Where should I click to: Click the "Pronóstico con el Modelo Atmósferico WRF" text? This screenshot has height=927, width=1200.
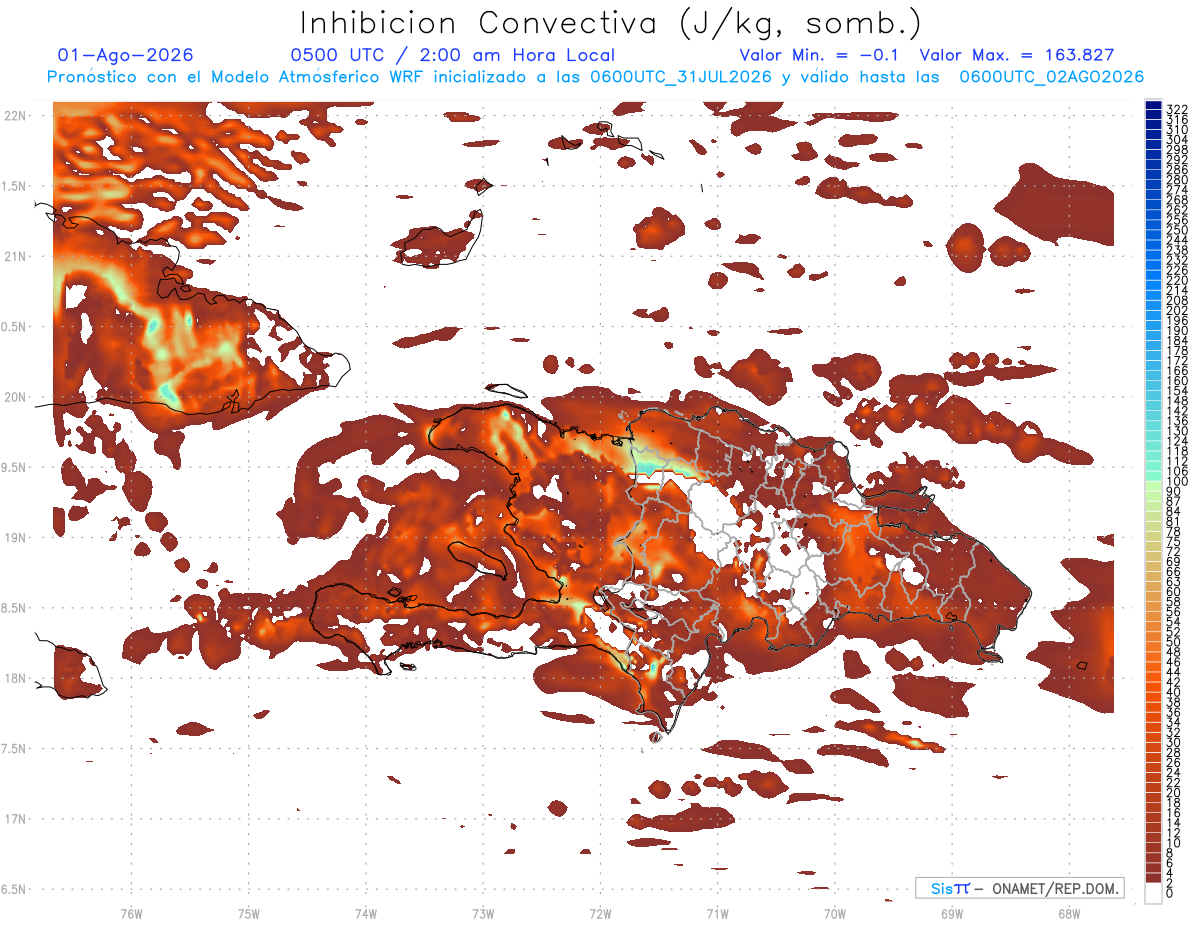[x=237, y=77]
